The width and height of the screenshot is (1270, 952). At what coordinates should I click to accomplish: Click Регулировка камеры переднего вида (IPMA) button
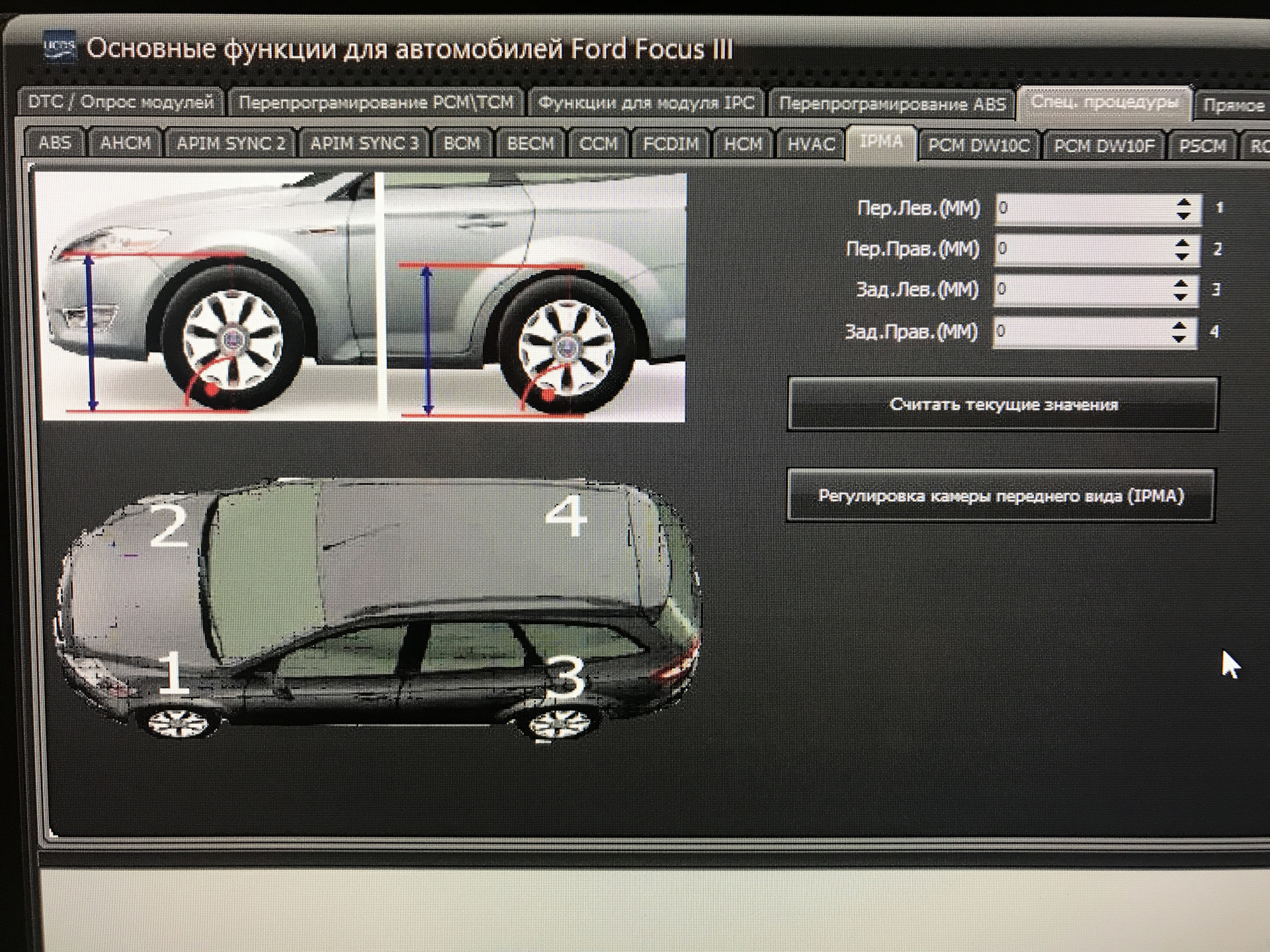pos(1001,496)
